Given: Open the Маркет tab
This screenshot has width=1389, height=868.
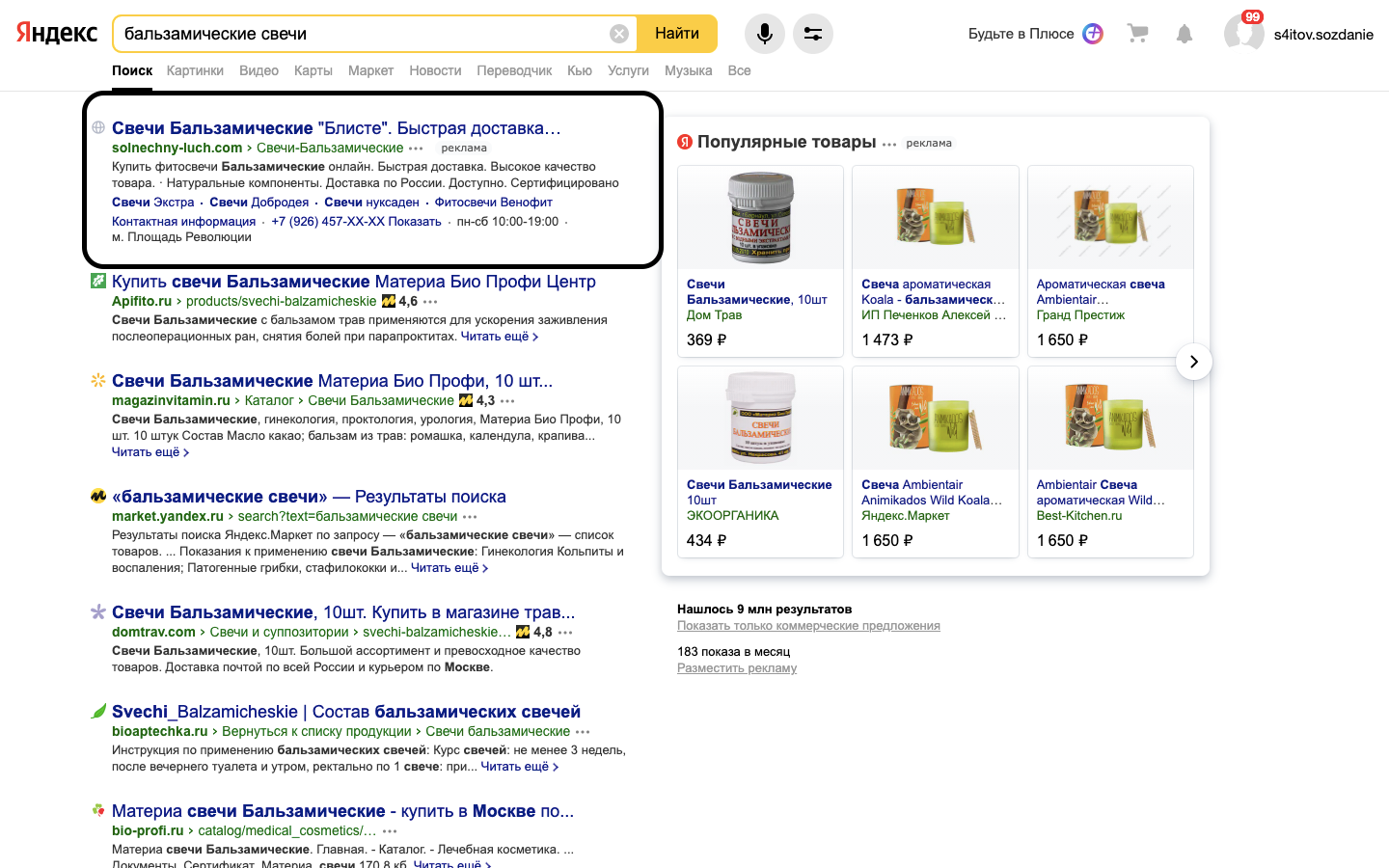Looking at the screenshot, I should point(370,70).
